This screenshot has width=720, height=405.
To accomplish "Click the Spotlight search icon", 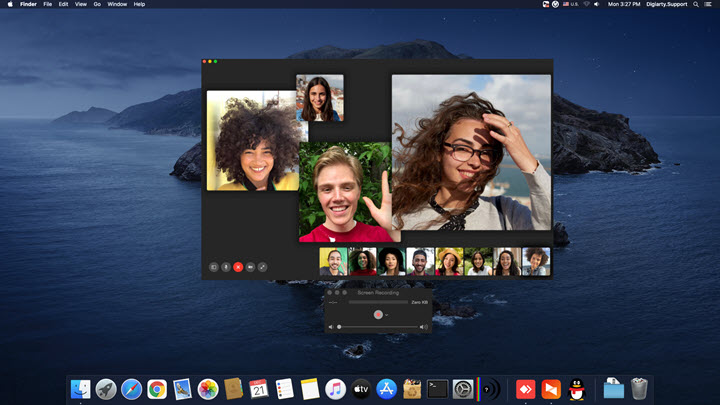I will (x=698, y=4).
